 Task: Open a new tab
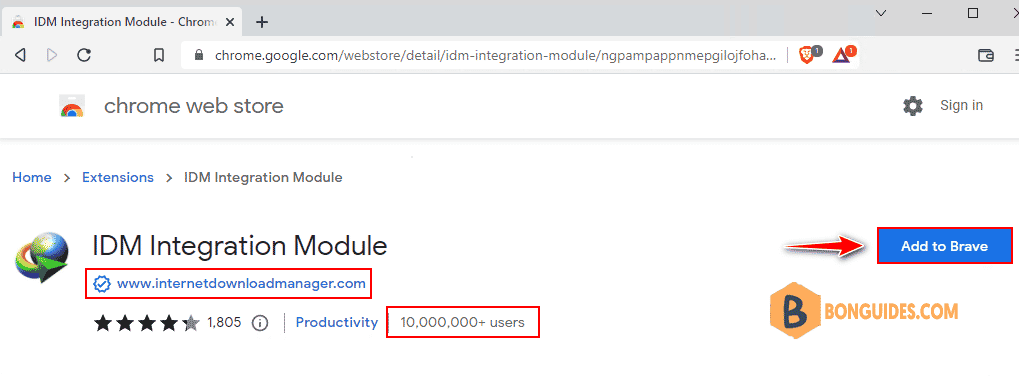[261, 22]
